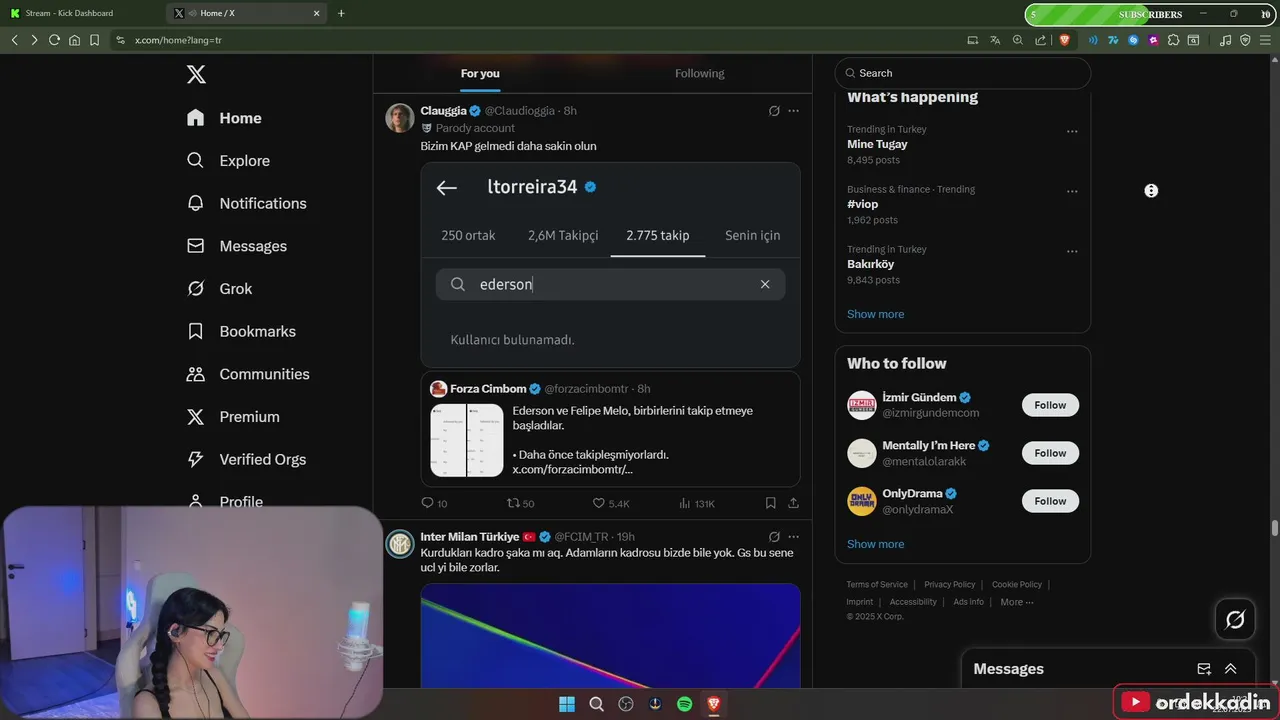Open more options on Inter Milan Türkiye post
Viewport: 1280px width, 720px height.
point(793,537)
